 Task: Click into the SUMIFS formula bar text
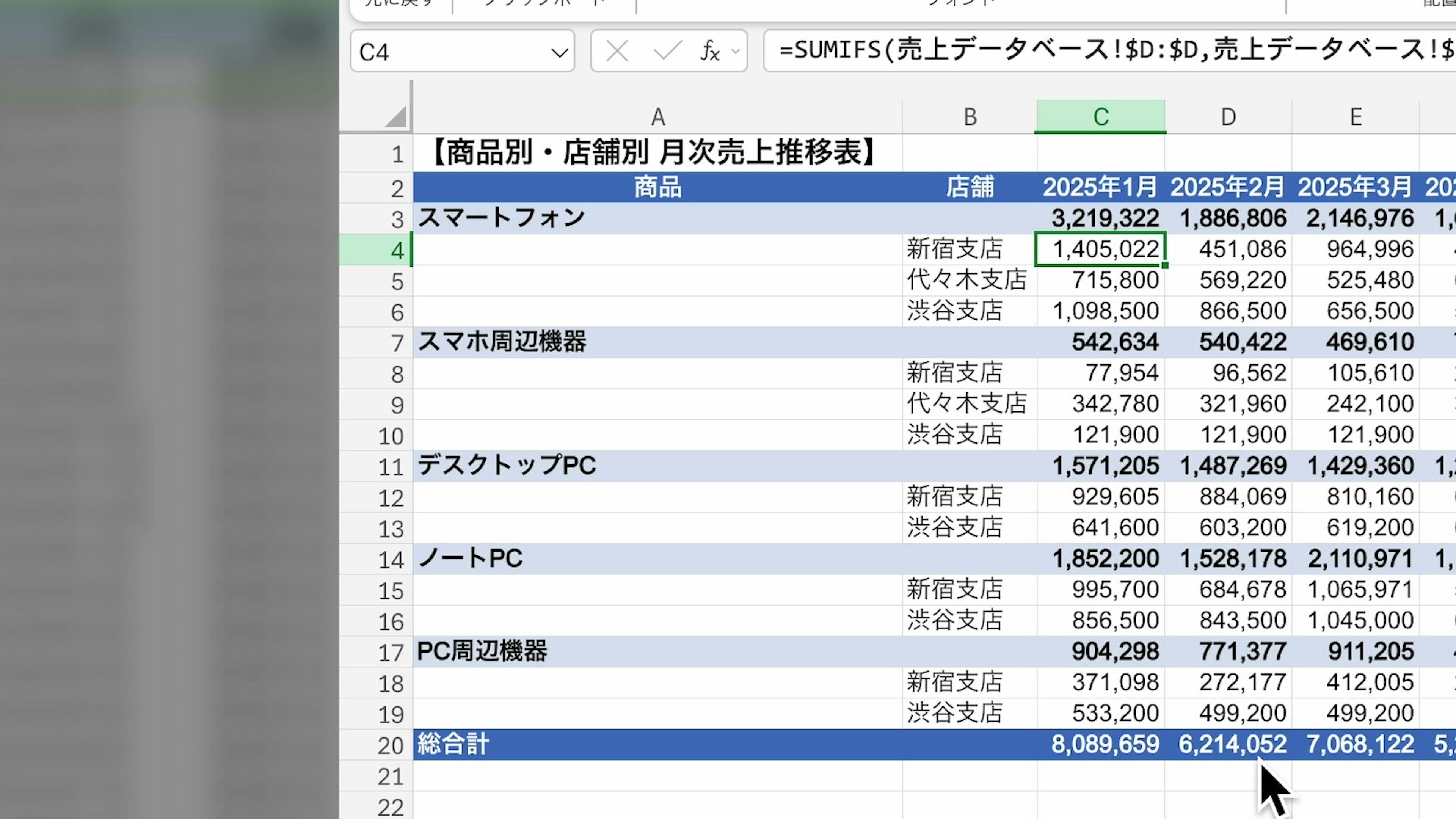1108,51
